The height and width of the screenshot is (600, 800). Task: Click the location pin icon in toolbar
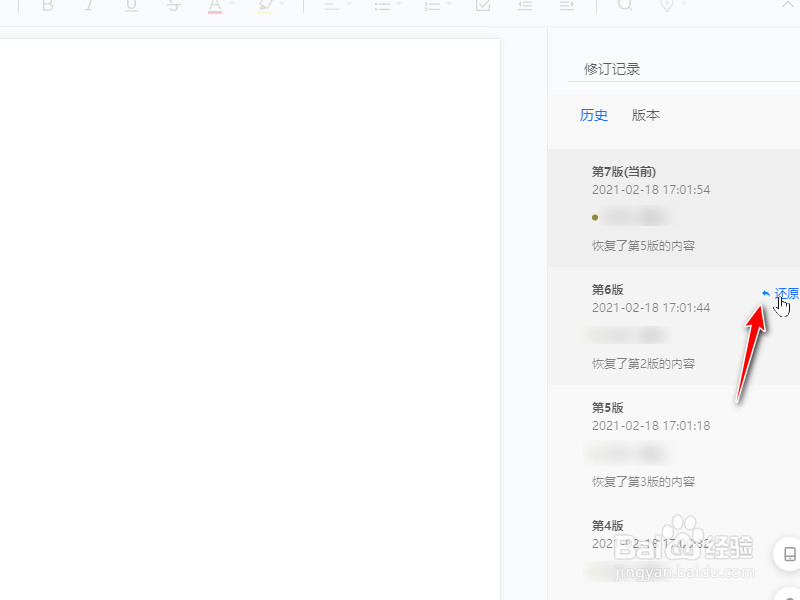point(666,7)
